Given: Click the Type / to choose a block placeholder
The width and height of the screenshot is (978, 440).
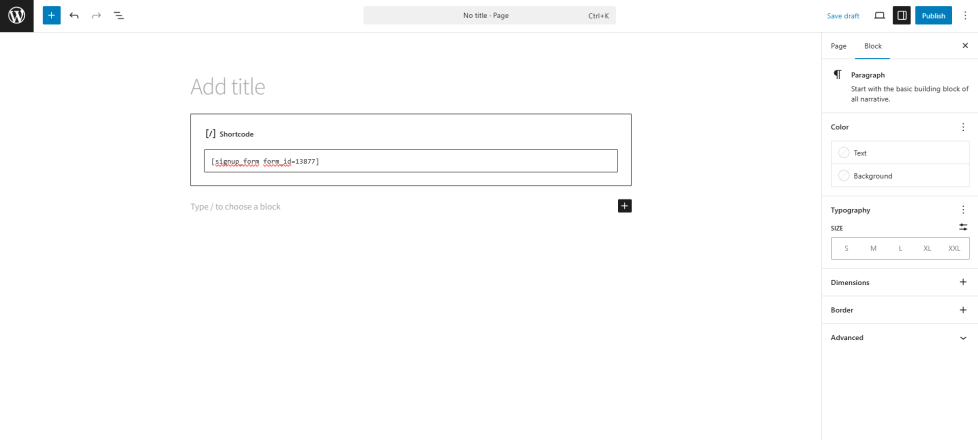Looking at the screenshot, I should (x=235, y=207).
